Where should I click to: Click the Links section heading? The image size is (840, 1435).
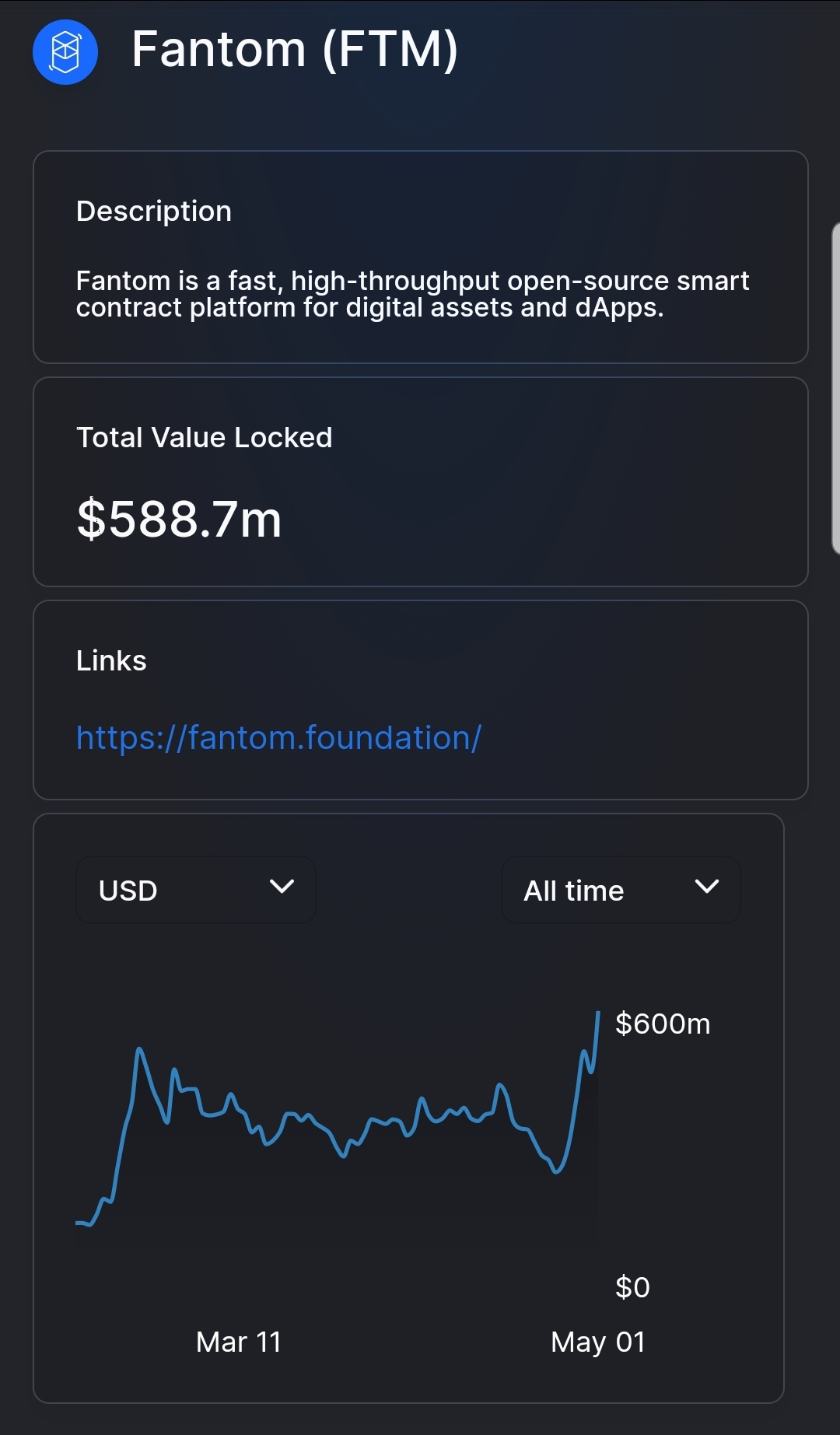pyautogui.click(x=111, y=660)
